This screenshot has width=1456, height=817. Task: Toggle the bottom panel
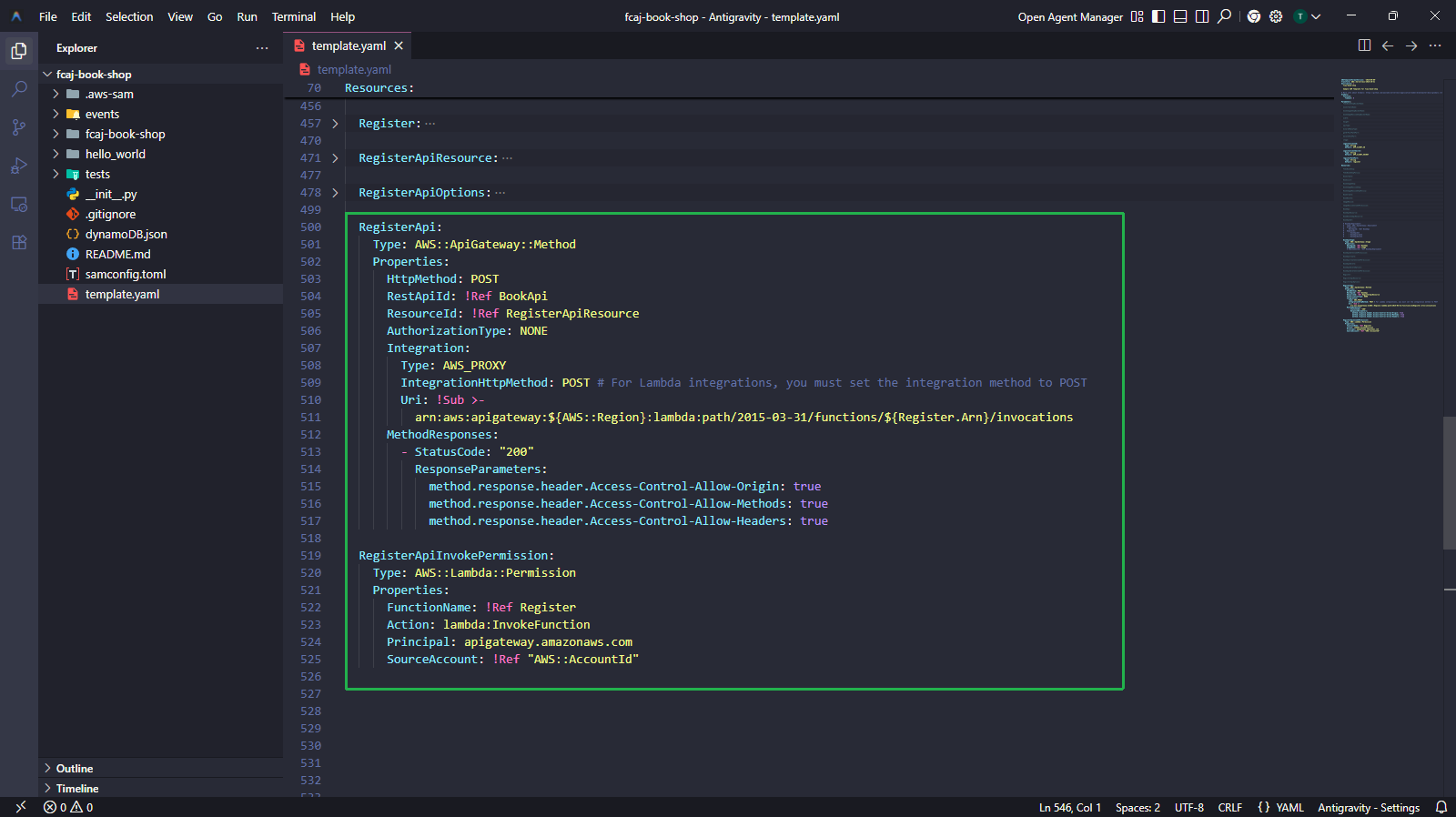[1180, 16]
